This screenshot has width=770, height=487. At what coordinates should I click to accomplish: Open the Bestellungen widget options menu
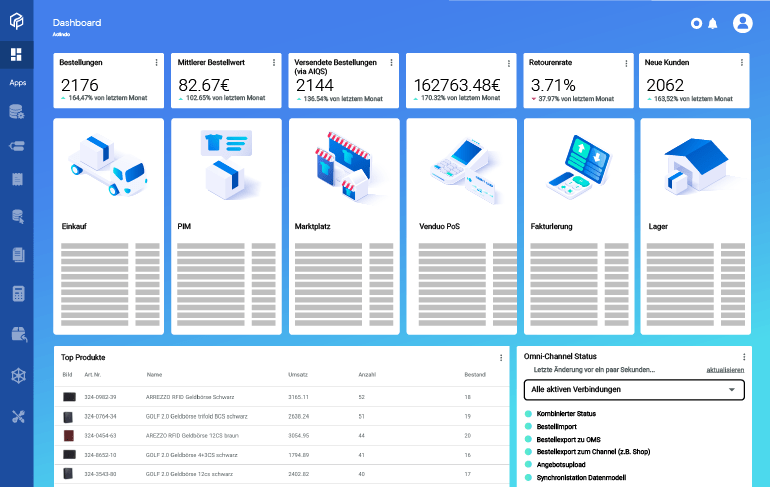click(156, 63)
